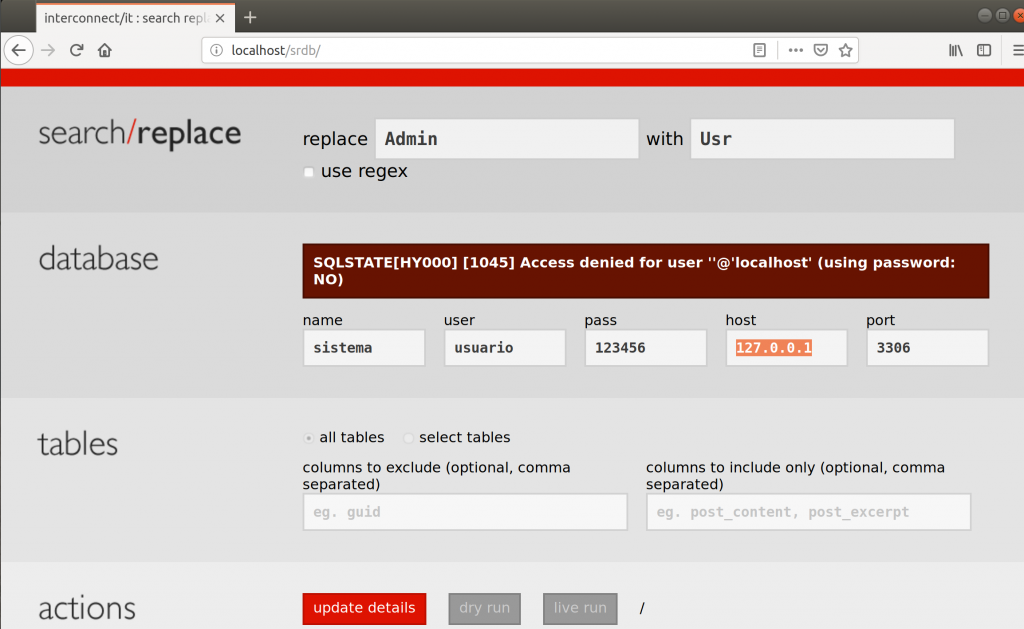Open the Firefox hamburger menu

1017,50
